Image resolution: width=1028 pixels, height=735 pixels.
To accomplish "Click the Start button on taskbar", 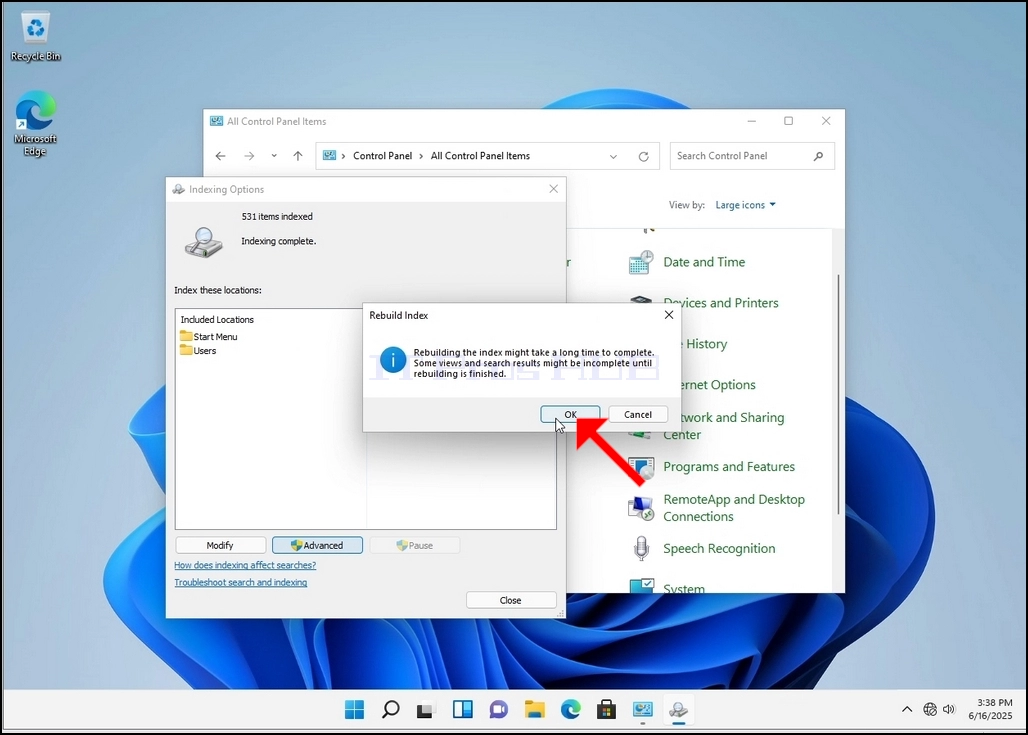I will 355,709.
